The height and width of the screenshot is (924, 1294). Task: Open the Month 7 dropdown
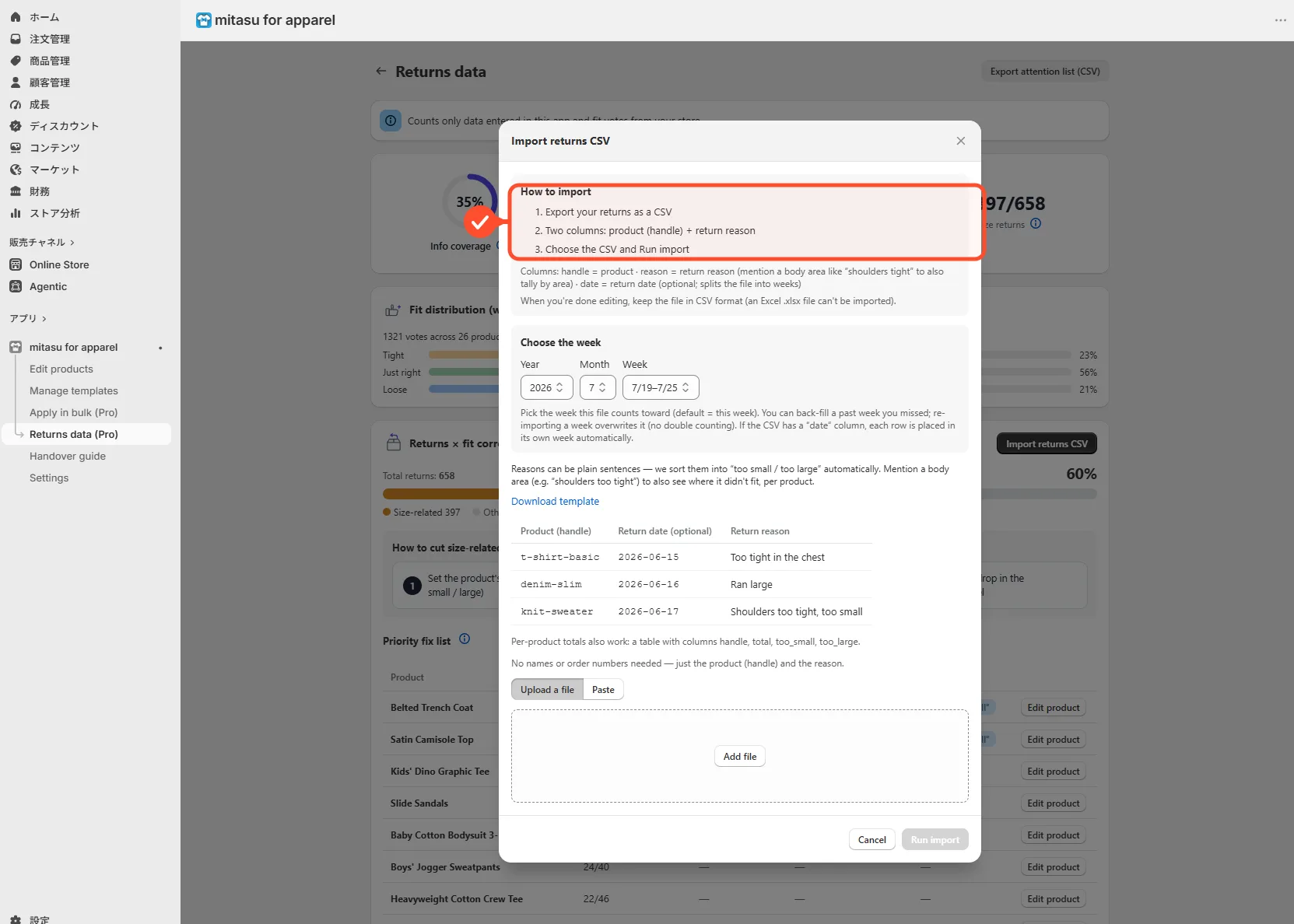598,387
